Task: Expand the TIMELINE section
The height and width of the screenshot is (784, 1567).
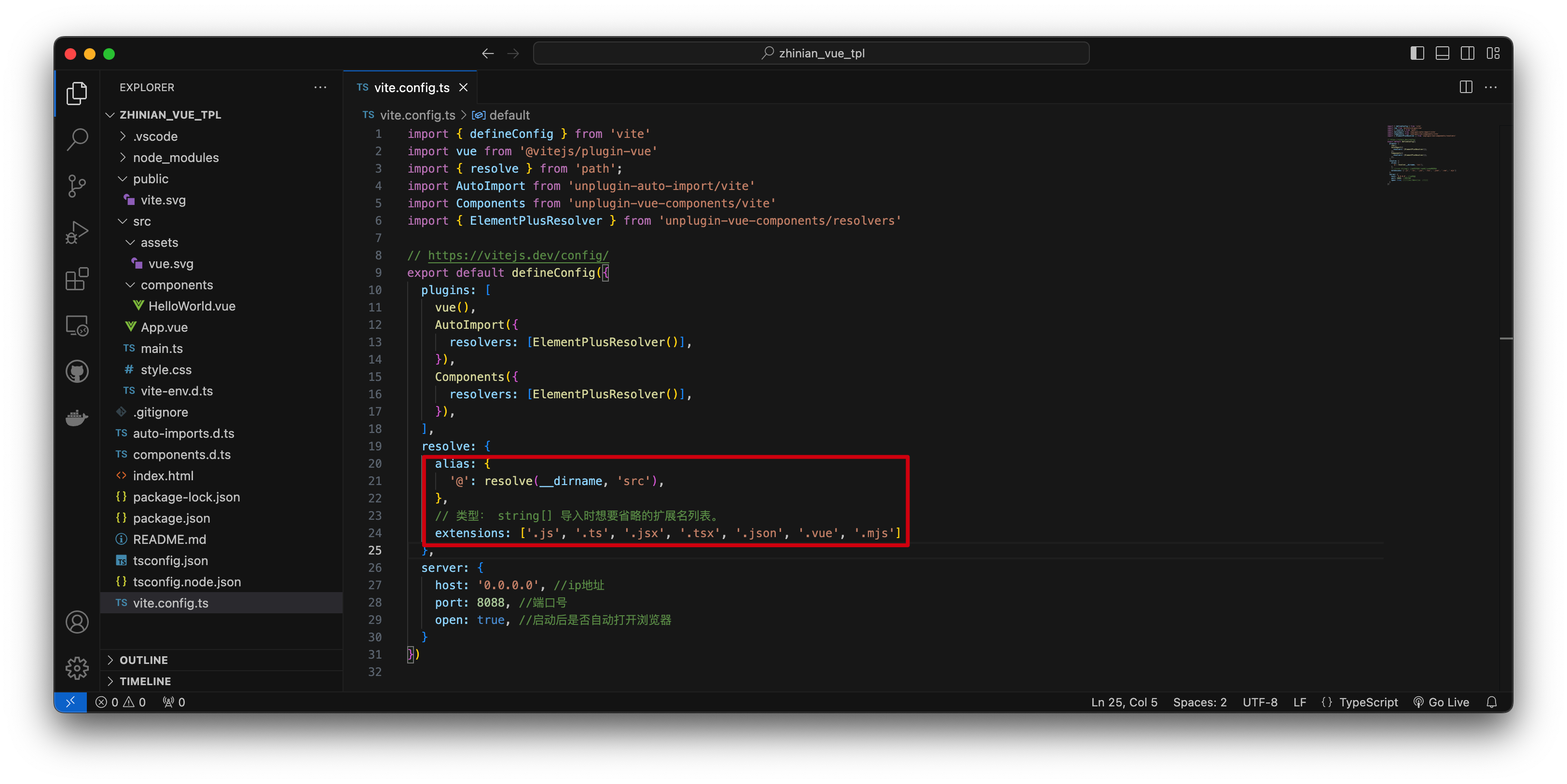Action: 221,681
